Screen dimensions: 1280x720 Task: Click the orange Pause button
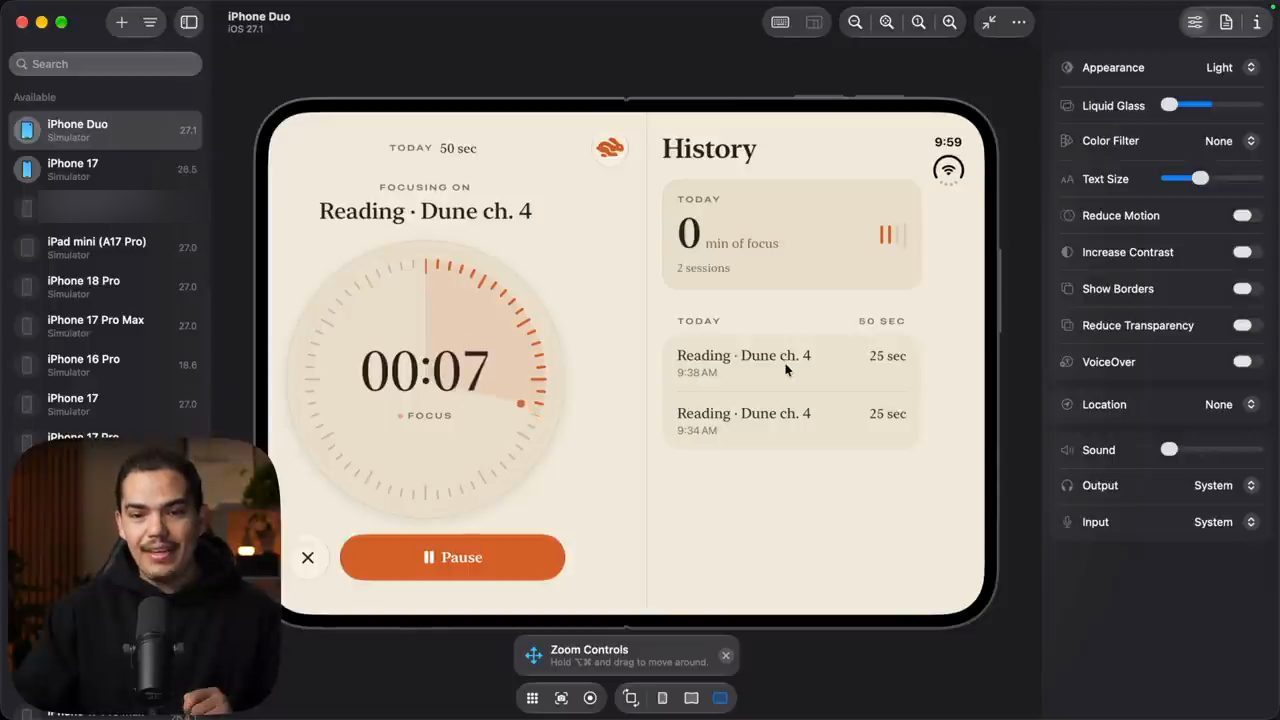(x=452, y=557)
